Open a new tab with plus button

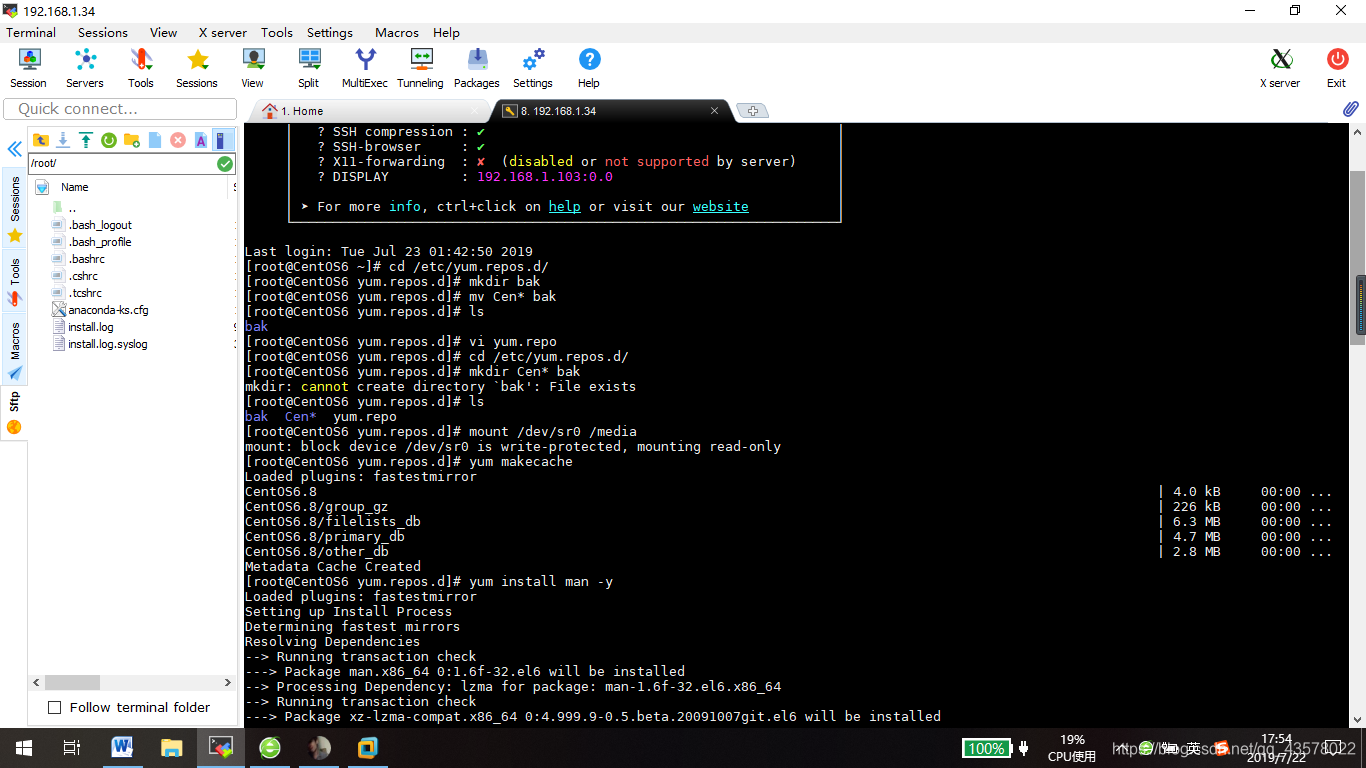pos(753,111)
